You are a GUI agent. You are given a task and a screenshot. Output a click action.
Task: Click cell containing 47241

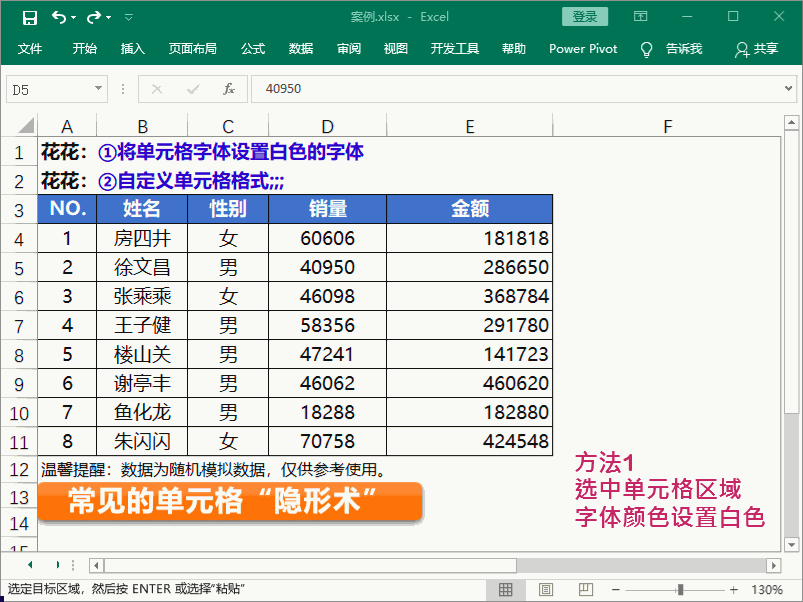[328, 355]
